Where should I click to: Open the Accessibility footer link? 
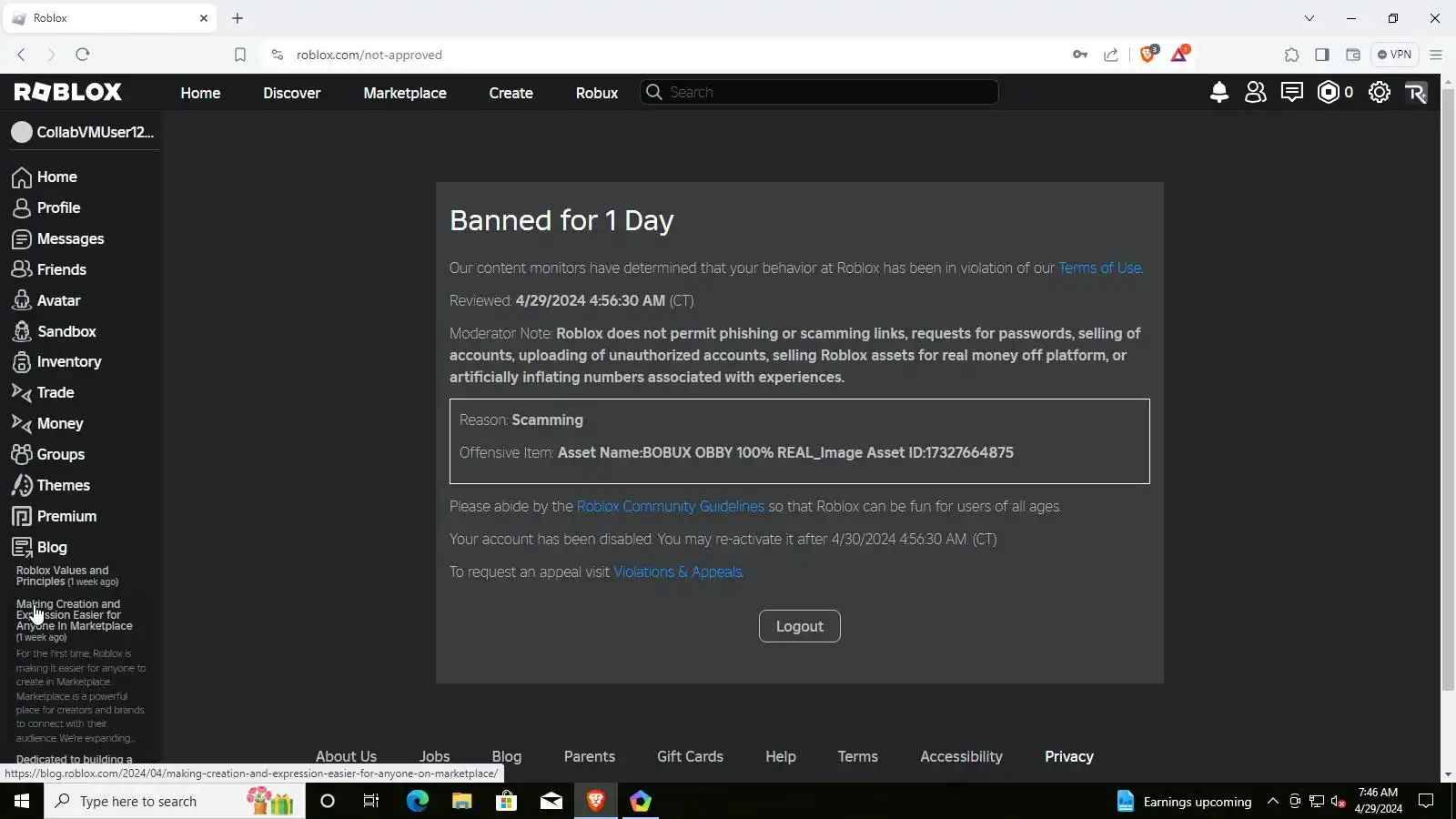[961, 756]
